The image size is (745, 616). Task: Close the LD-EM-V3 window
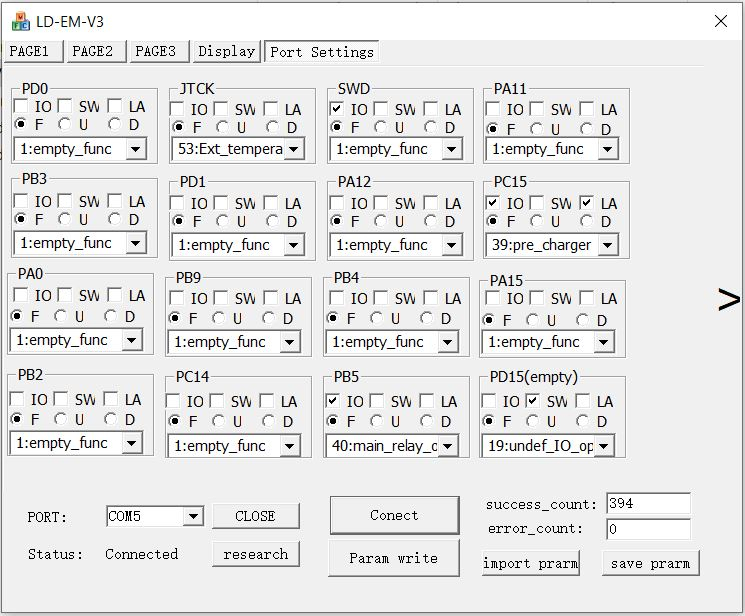coord(719,20)
